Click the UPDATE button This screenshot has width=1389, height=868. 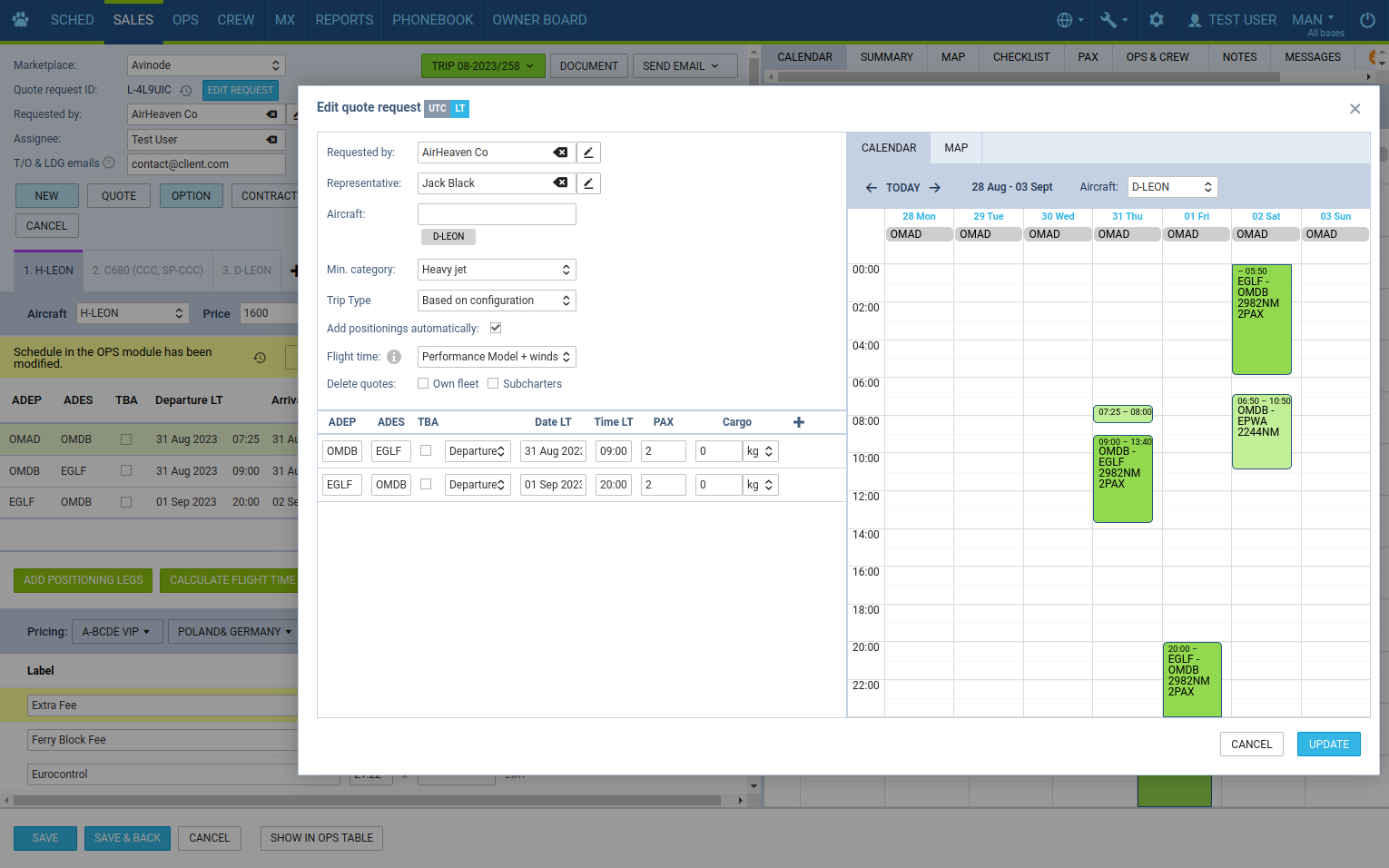[x=1328, y=745]
